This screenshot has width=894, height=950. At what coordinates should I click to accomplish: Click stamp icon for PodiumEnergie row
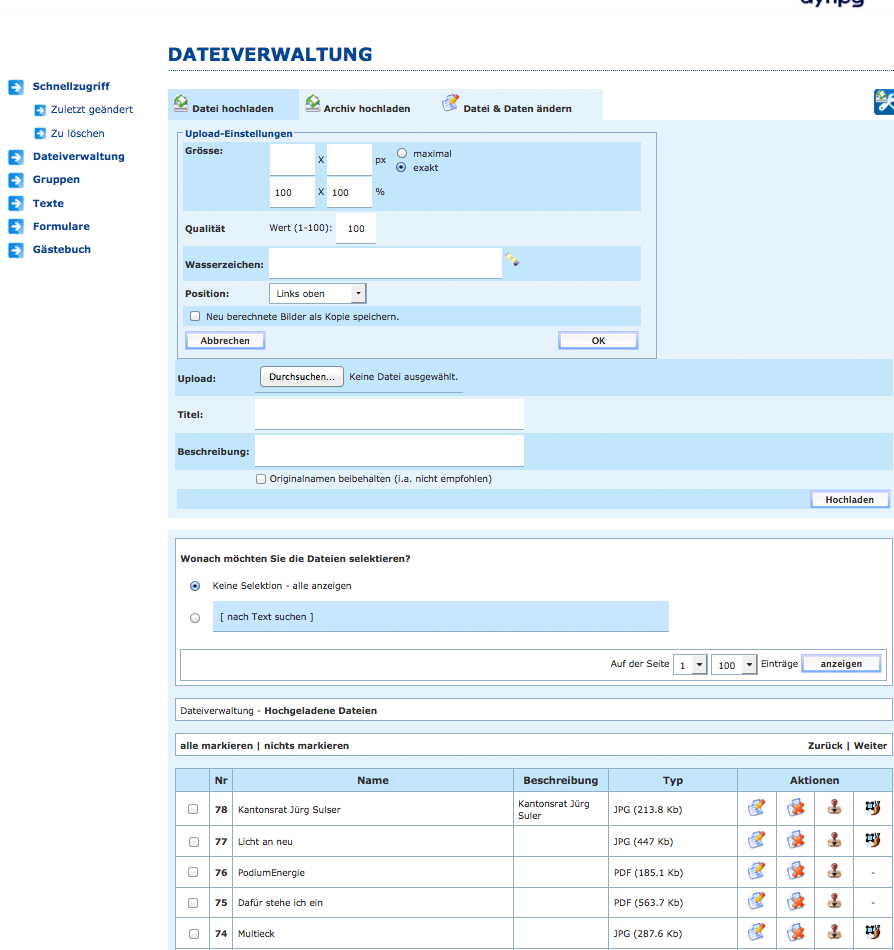834,872
